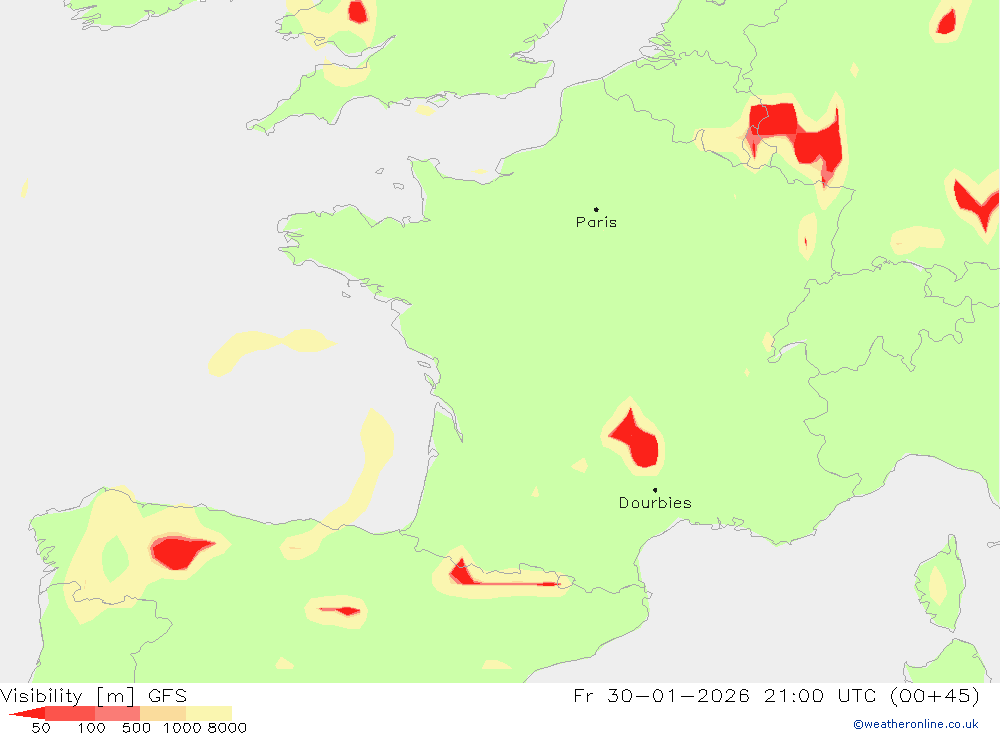1000x733 pixels.
Task: Click the legend value 8000
Action: [x=227, y=728]
